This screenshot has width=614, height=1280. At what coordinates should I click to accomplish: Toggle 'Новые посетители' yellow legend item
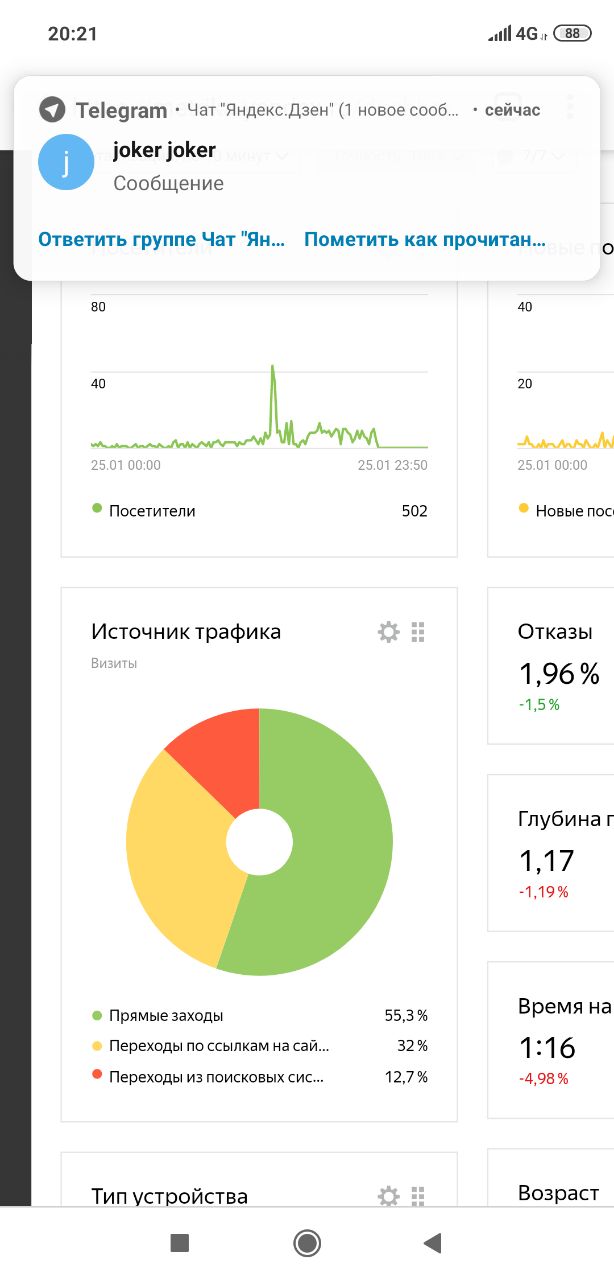(566, 511)
